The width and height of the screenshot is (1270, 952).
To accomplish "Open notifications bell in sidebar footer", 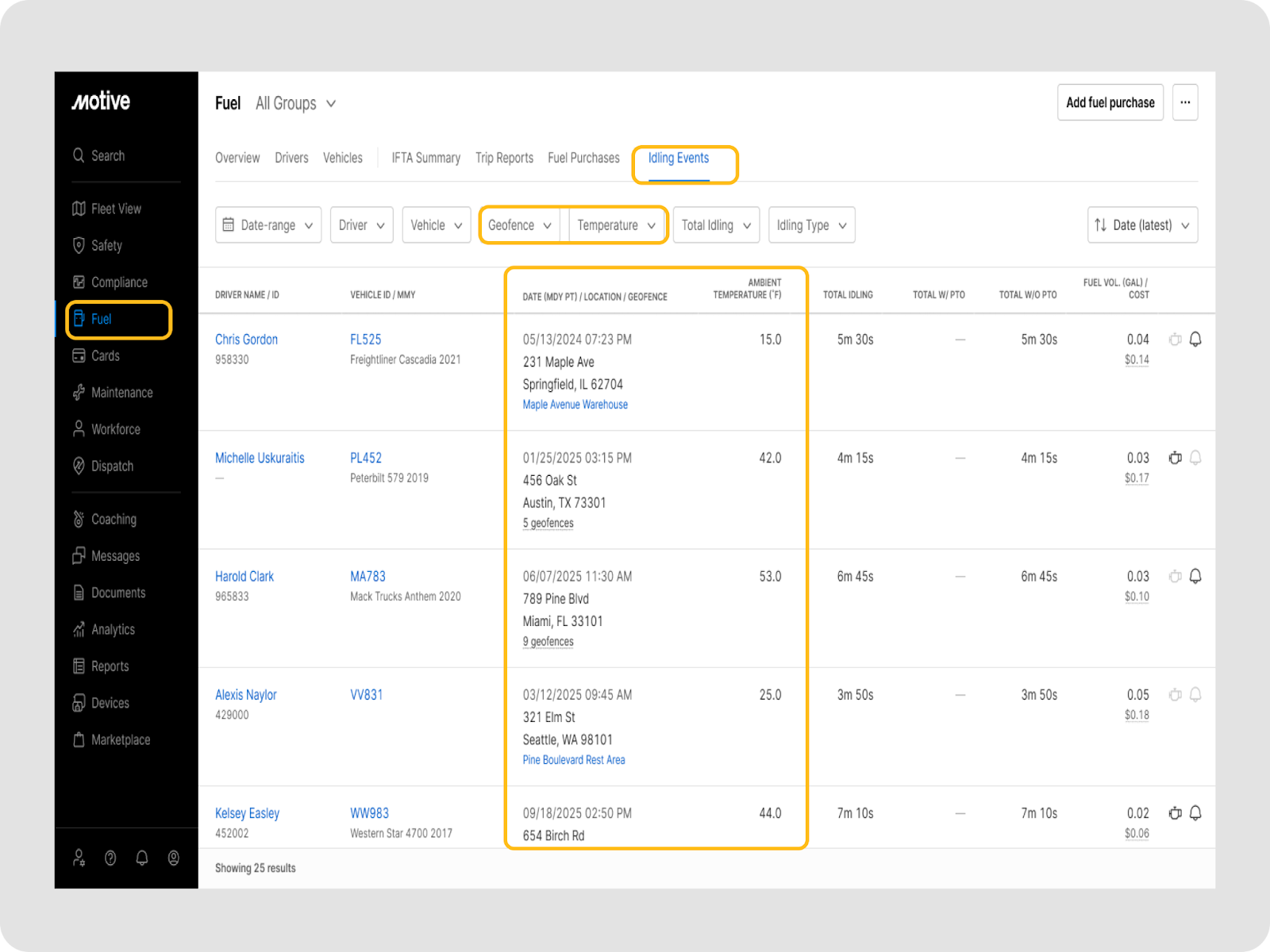I will click(142, 858).
